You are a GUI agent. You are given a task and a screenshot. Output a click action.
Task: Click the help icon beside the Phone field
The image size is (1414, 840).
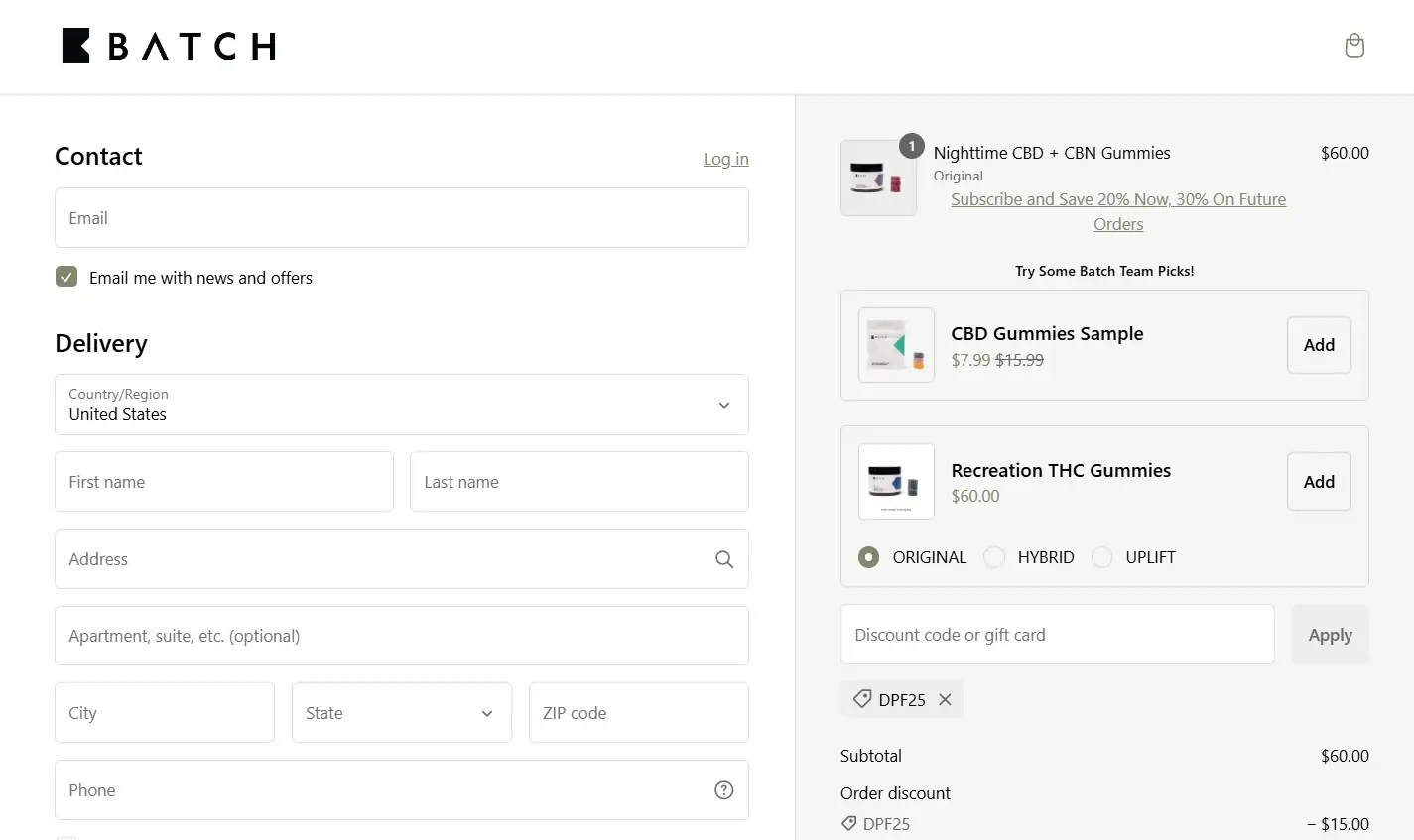(723, 789)
